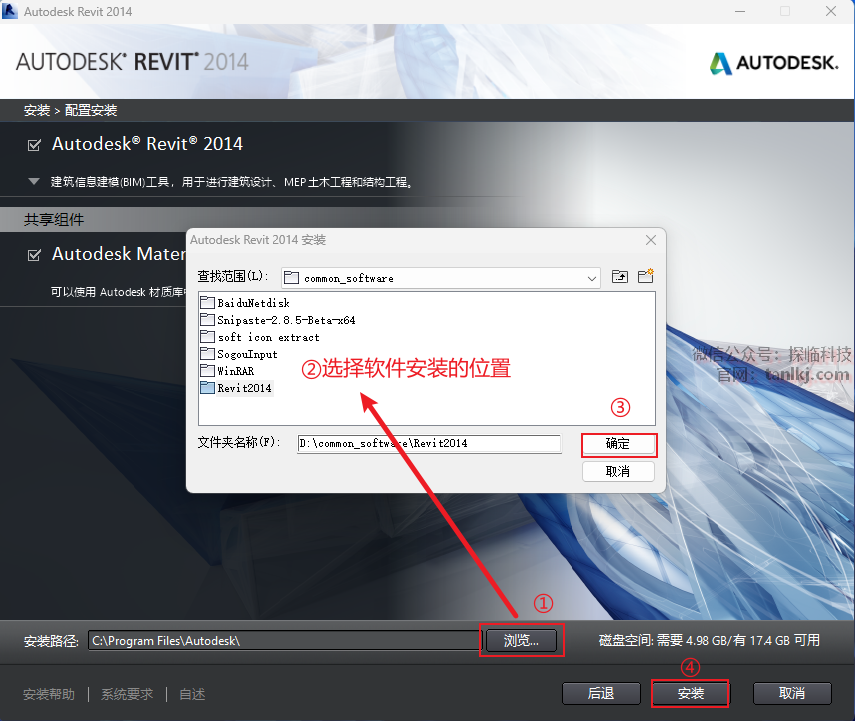
Task: Create a new folder with the dialog icon
Action: coord(646,276)
